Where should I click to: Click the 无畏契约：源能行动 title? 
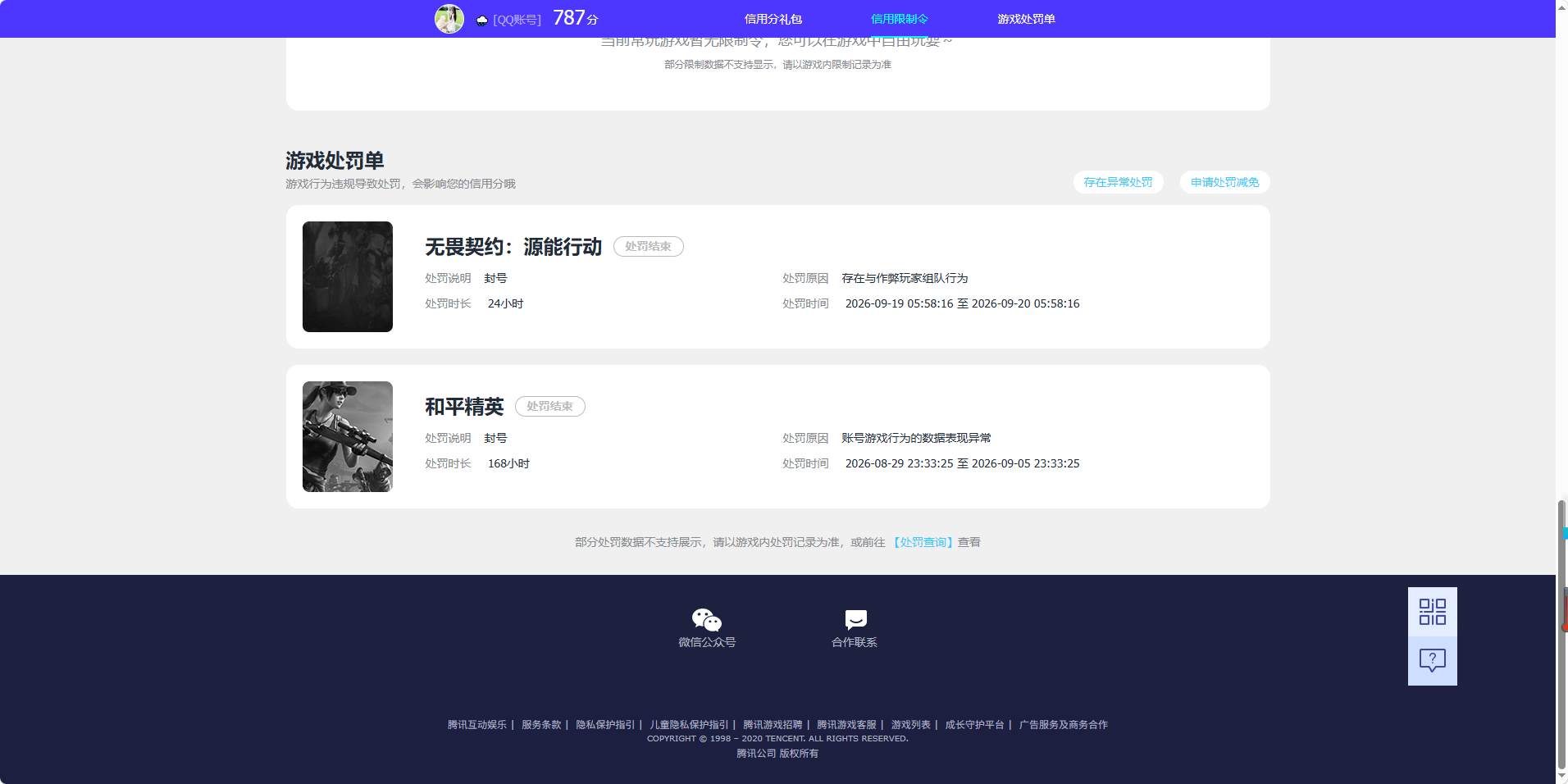[513, 247]
